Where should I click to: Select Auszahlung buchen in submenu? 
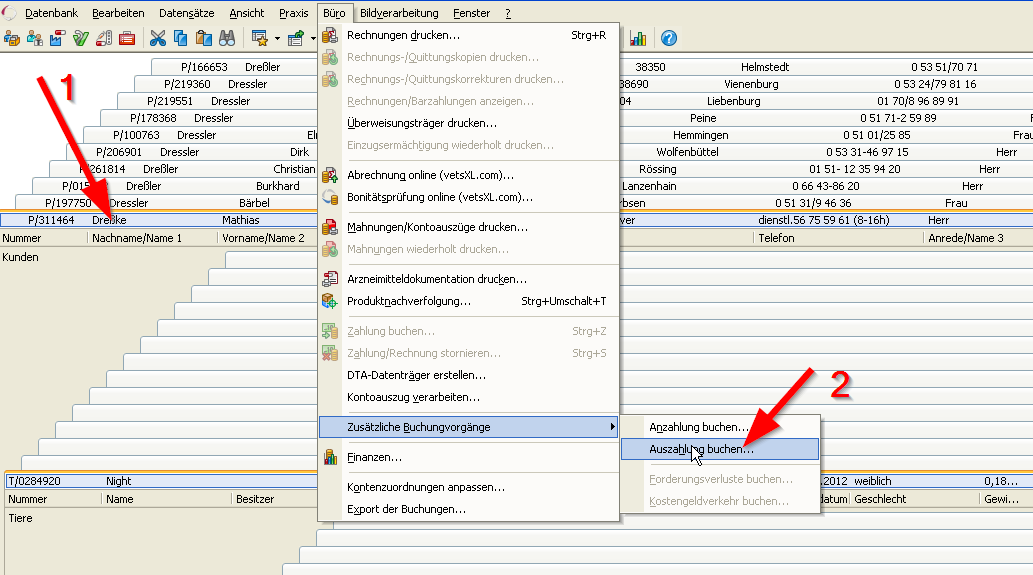[720, 449]
